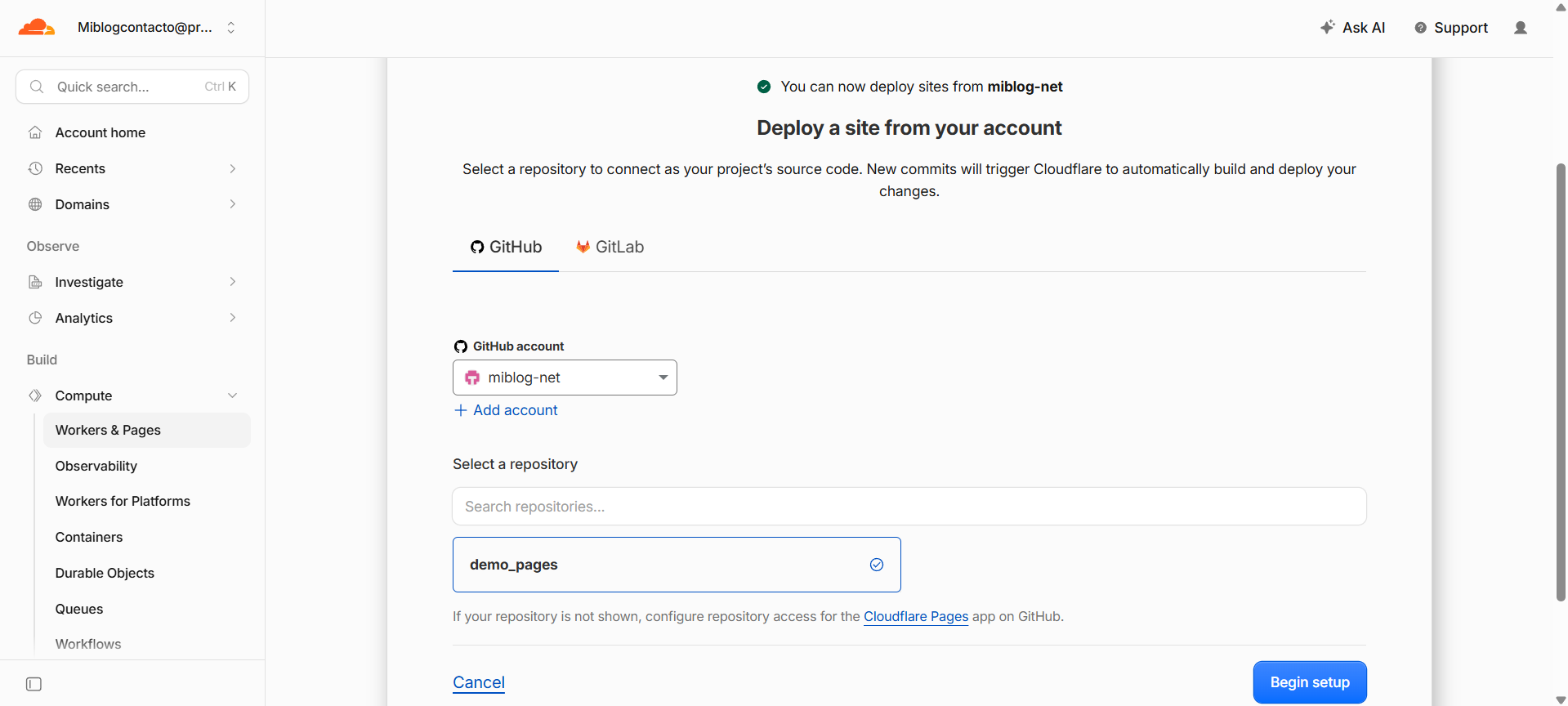Click Begin setup button
1568x706 pixels.
[x=1310, y=682]
